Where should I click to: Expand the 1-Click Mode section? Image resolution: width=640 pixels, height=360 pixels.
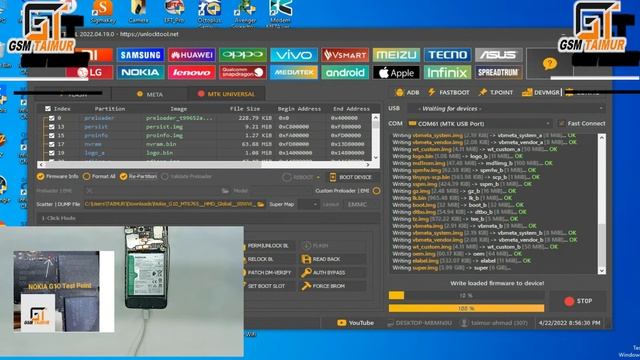pos(208,218)
